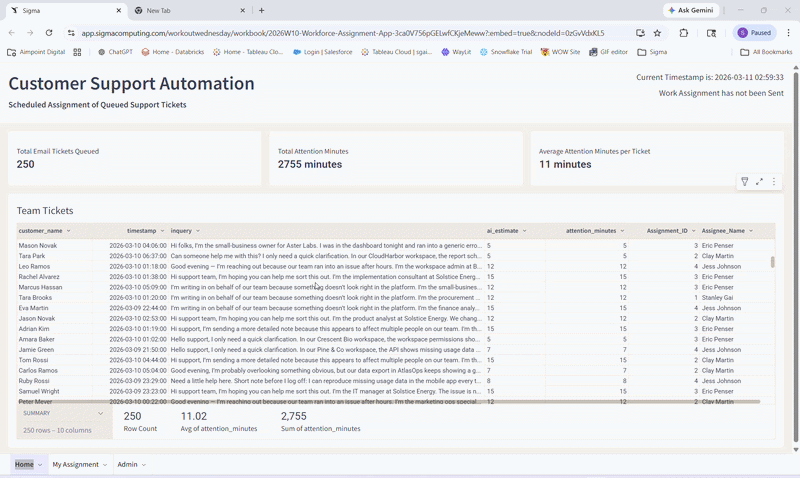Reload the Sigma workbook page
Image resolution: width=800 pixels, height=478 pixels.
[50, 32]
